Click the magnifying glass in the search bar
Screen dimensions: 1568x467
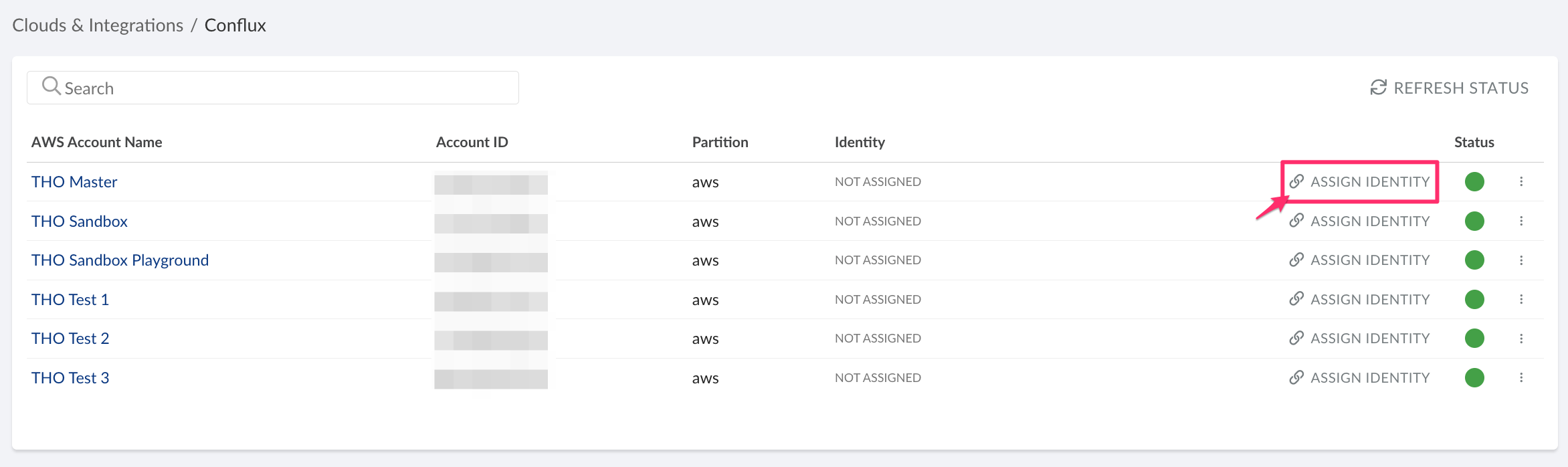52,86
